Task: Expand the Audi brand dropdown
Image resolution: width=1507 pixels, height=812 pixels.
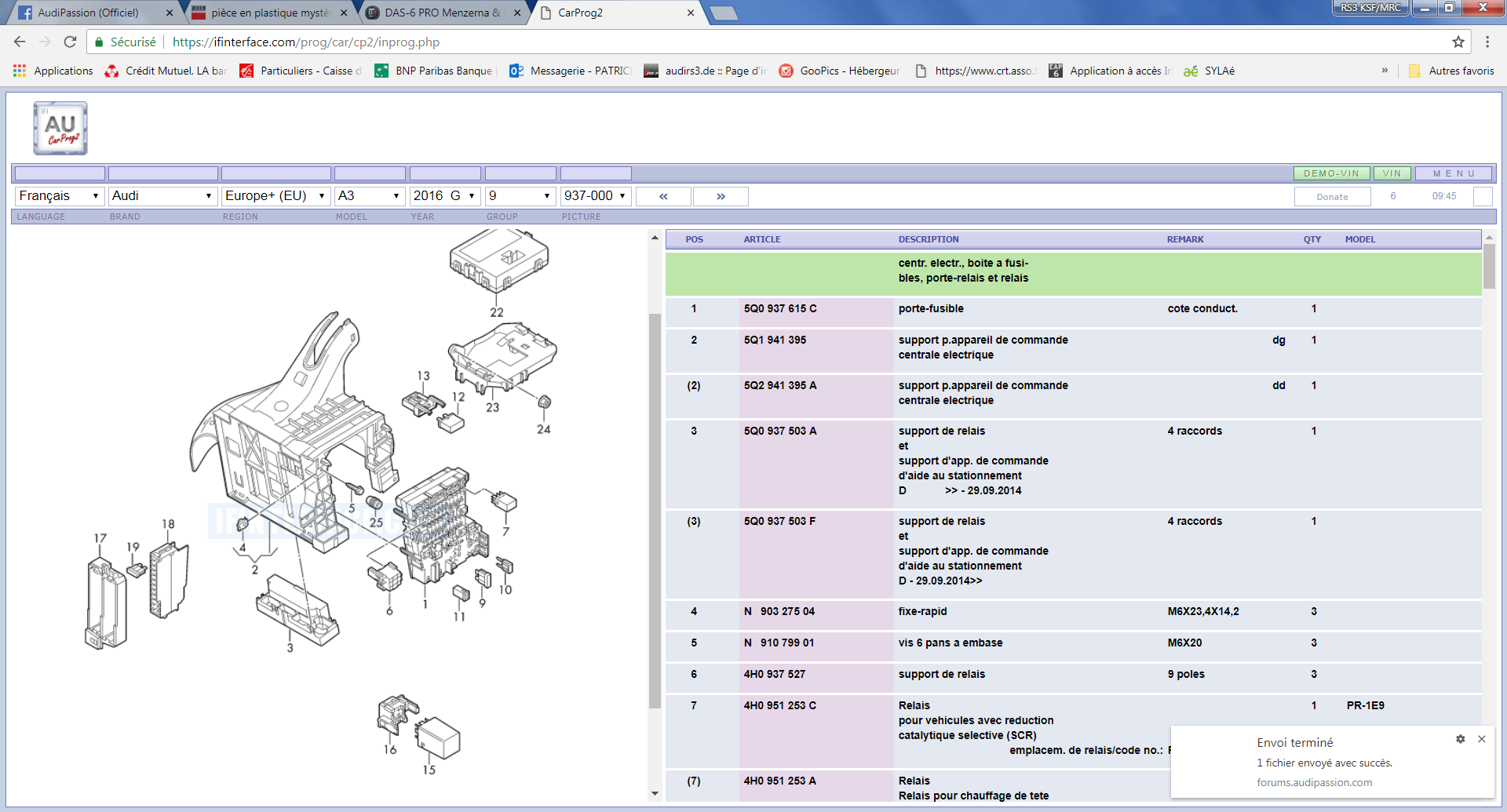Action: click(162, 196)
